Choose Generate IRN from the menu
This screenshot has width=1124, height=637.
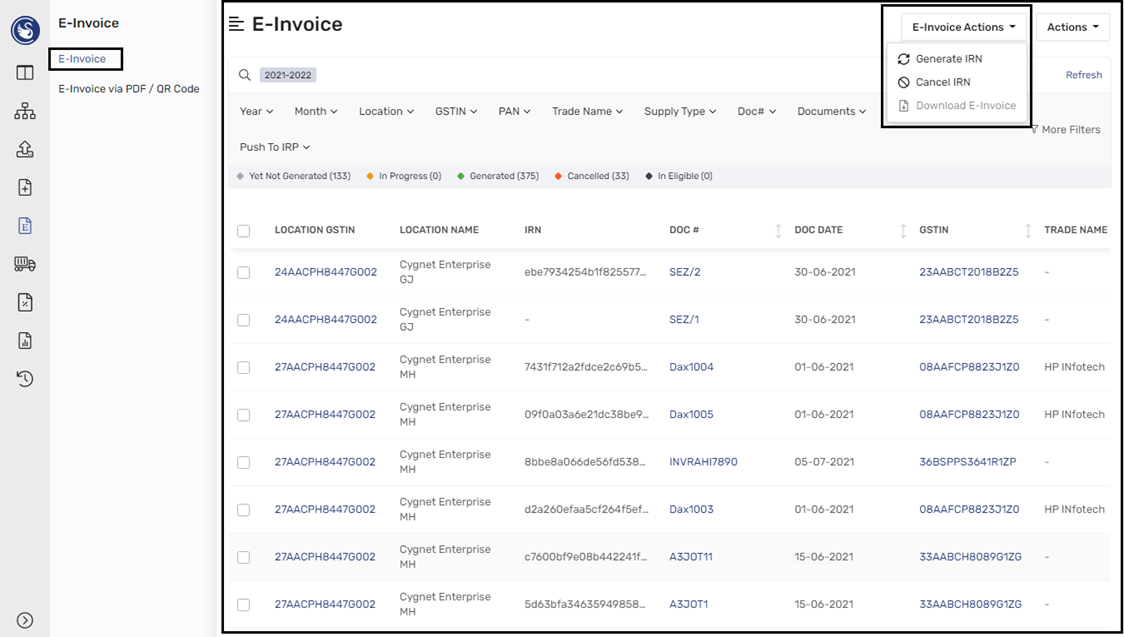click(940, 59)
